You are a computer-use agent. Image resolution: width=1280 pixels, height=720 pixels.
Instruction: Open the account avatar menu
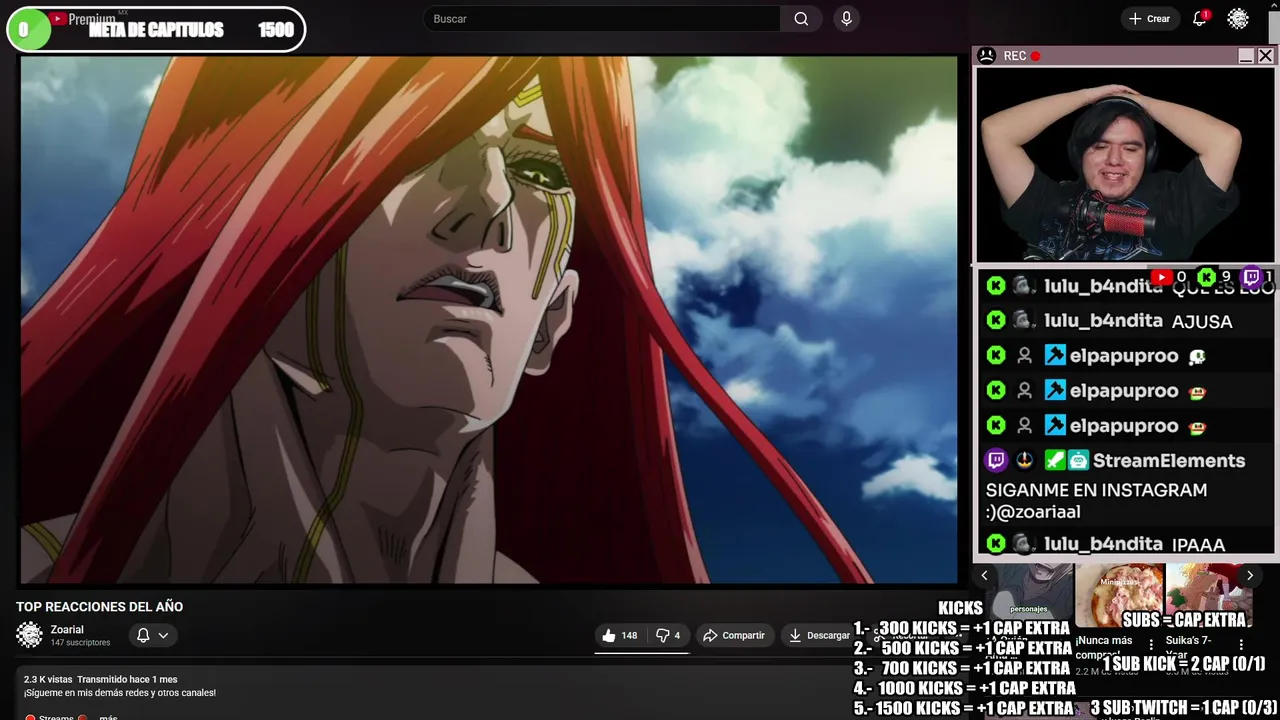point(1238,19)
